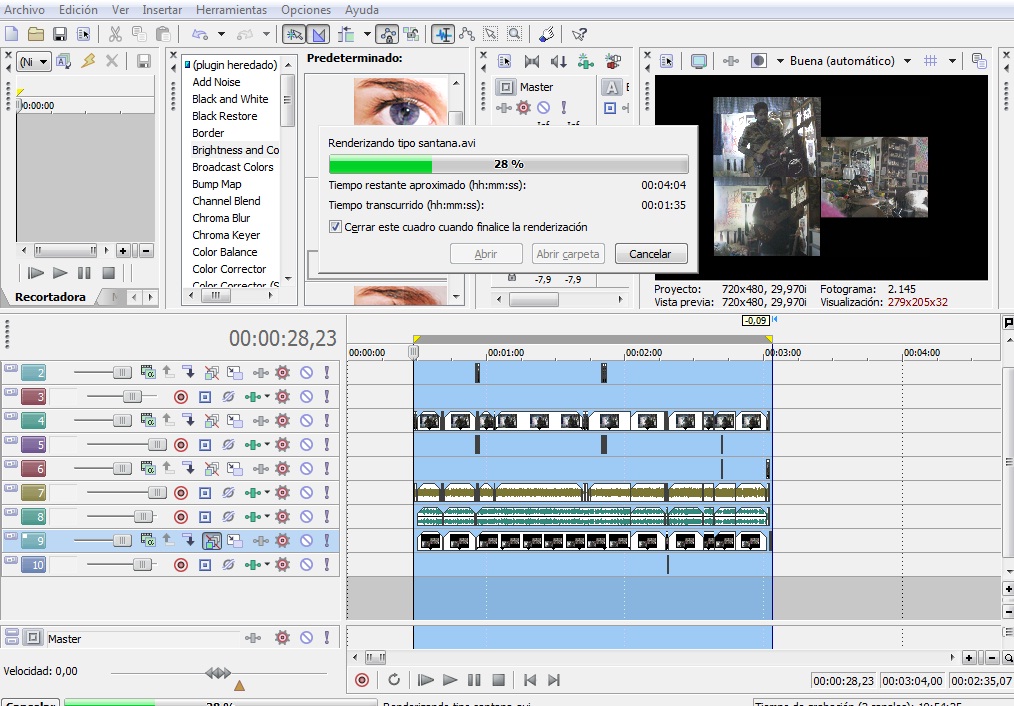Screen dimensions: 1014x706
Task: Click the record button in transport bar
Action: coord(362,680)
